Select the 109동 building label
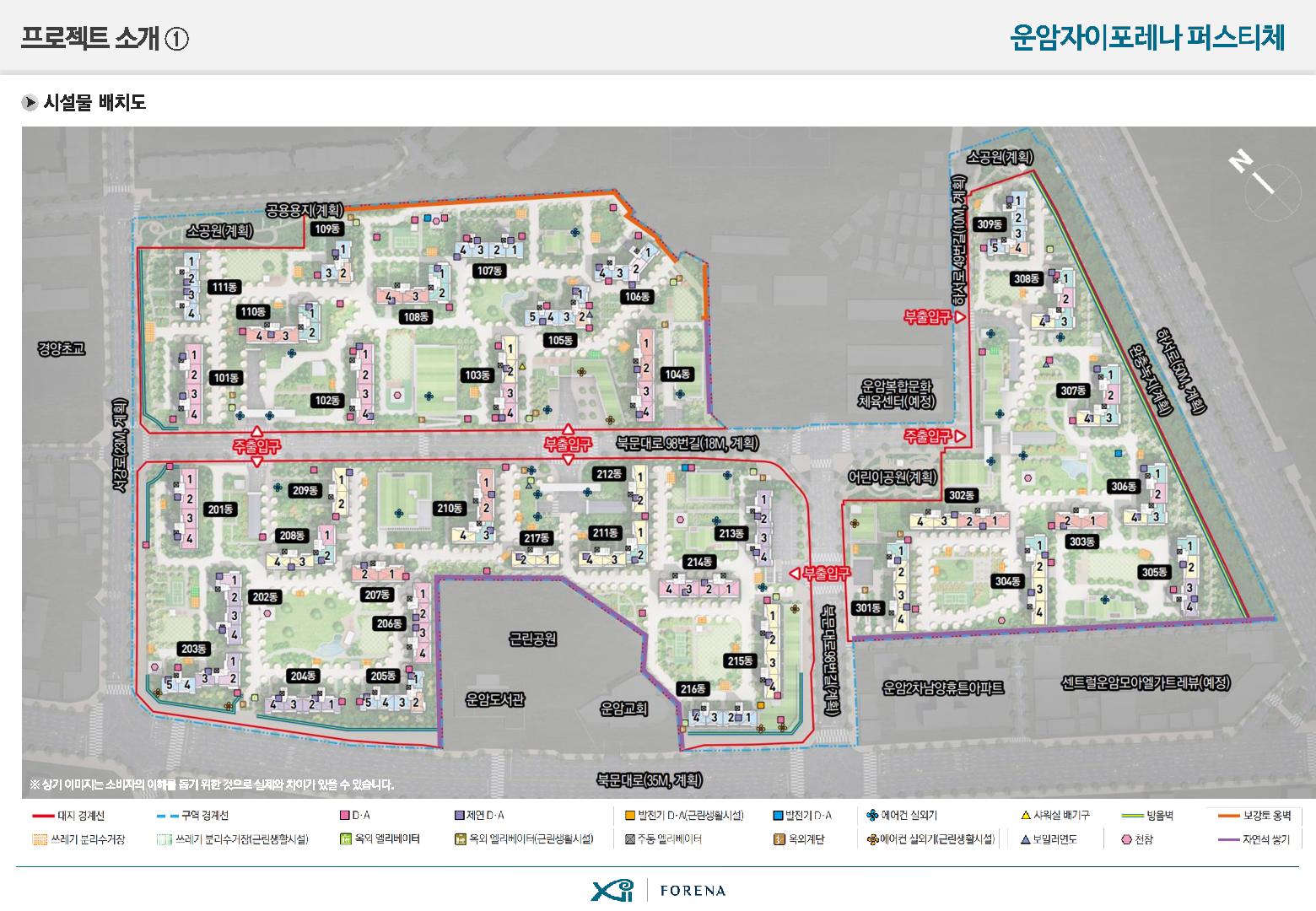The image size is (1316, 911). click(x=326, y=229)
